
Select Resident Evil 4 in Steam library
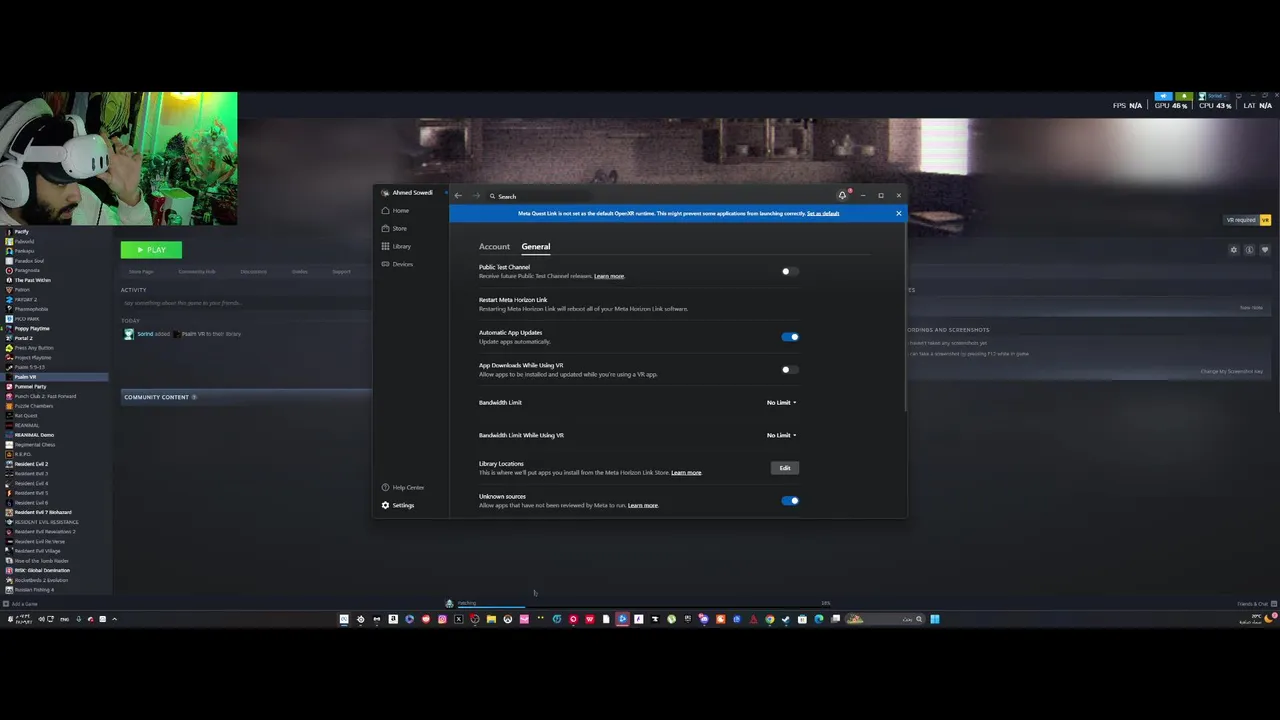pos(54,484)
